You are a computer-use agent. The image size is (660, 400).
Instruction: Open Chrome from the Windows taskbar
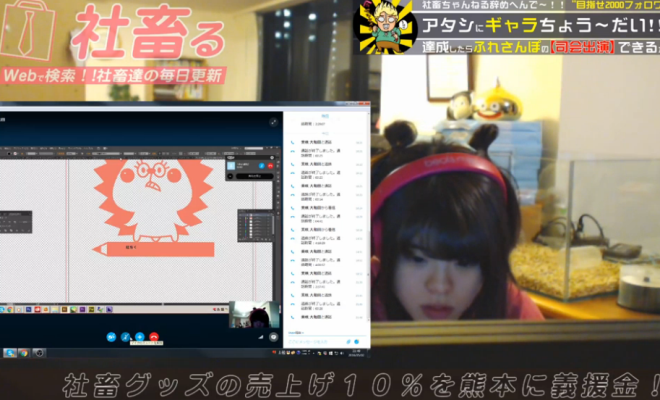[x=23, y=352]
